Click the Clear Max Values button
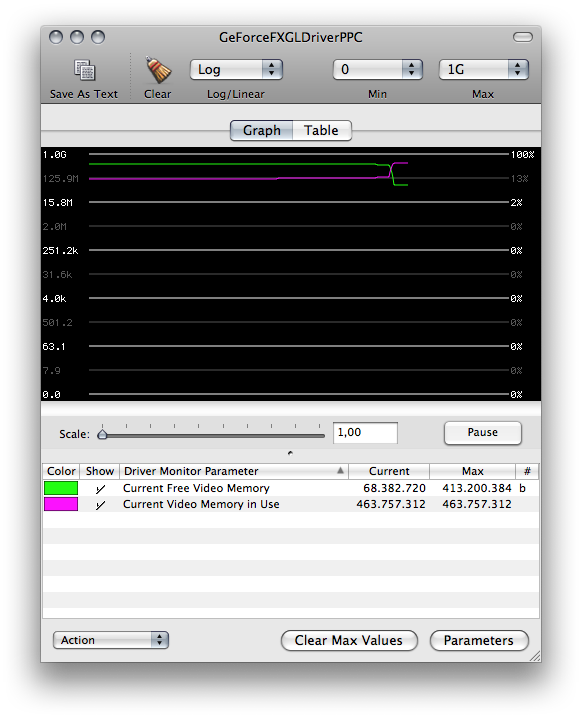This screenshot has width=582, height=718. point(349,640)
